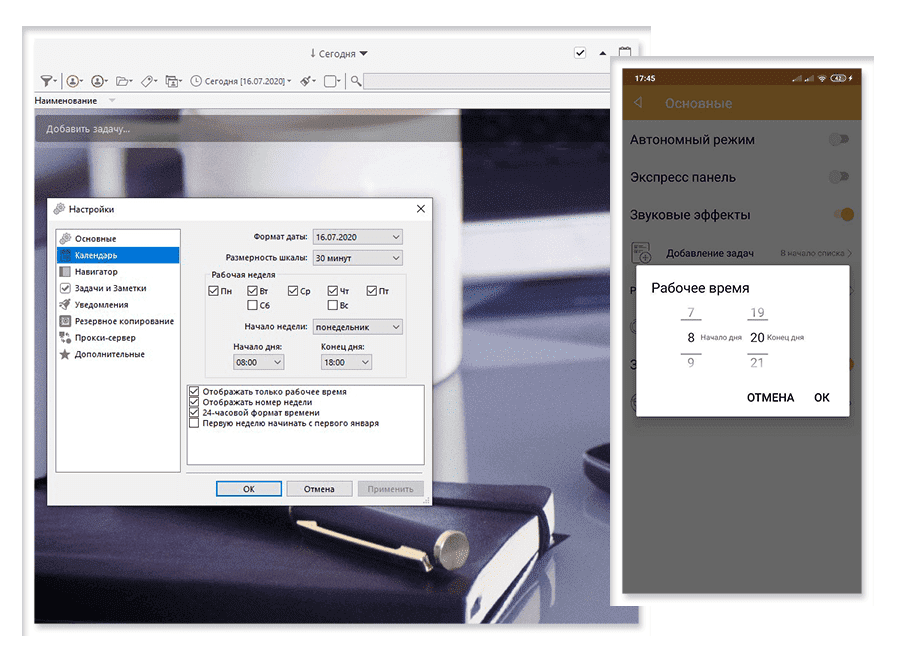
Task: Open the Уведомления settings section
Action: coord(118,305)
